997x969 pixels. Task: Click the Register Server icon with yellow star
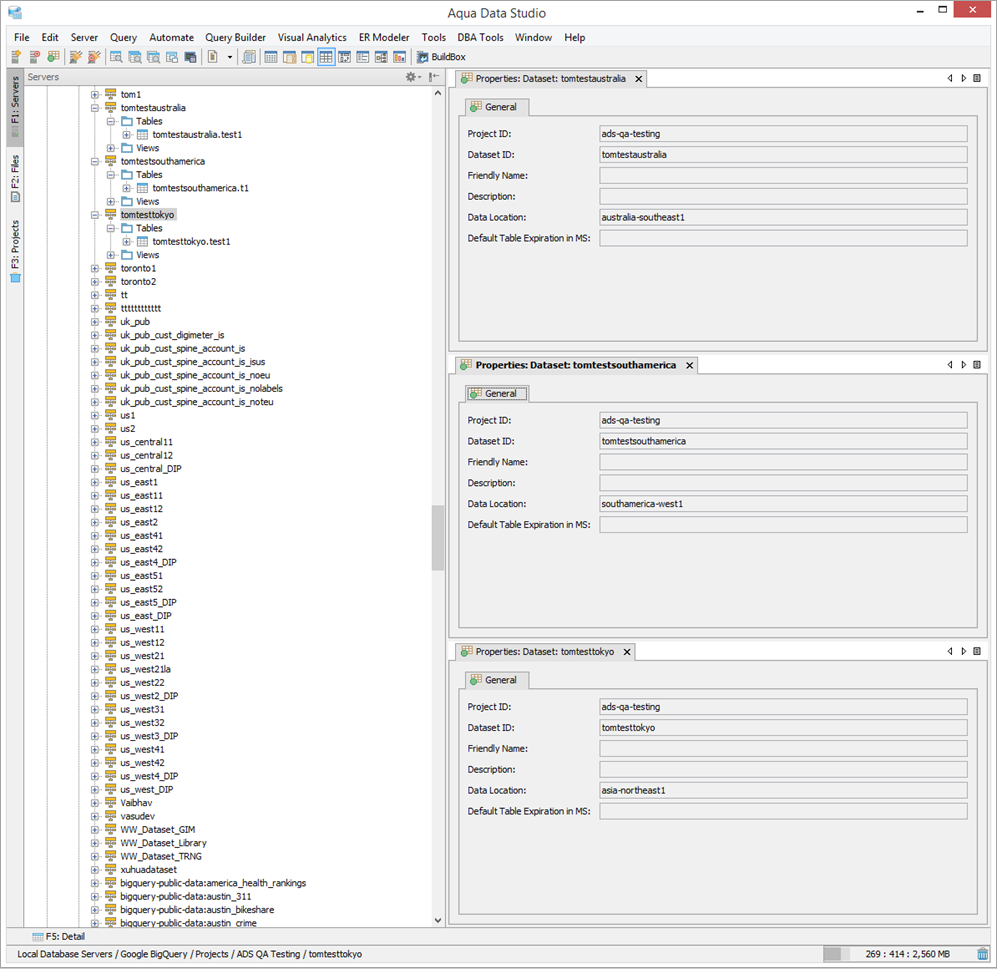point(17,57)
